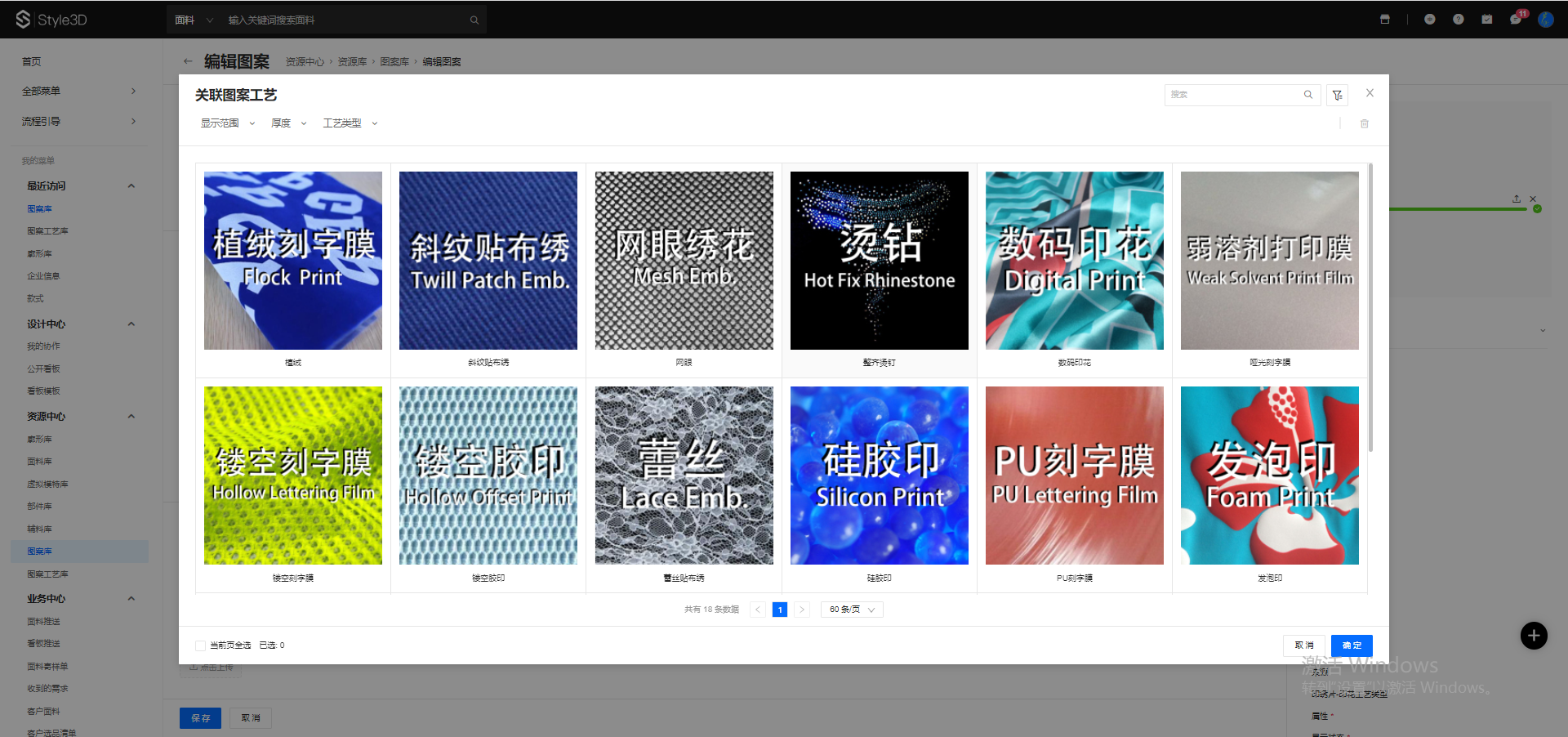Click 确定 to confirm the selection
Screen dimensions: 1568x737
1351,645
